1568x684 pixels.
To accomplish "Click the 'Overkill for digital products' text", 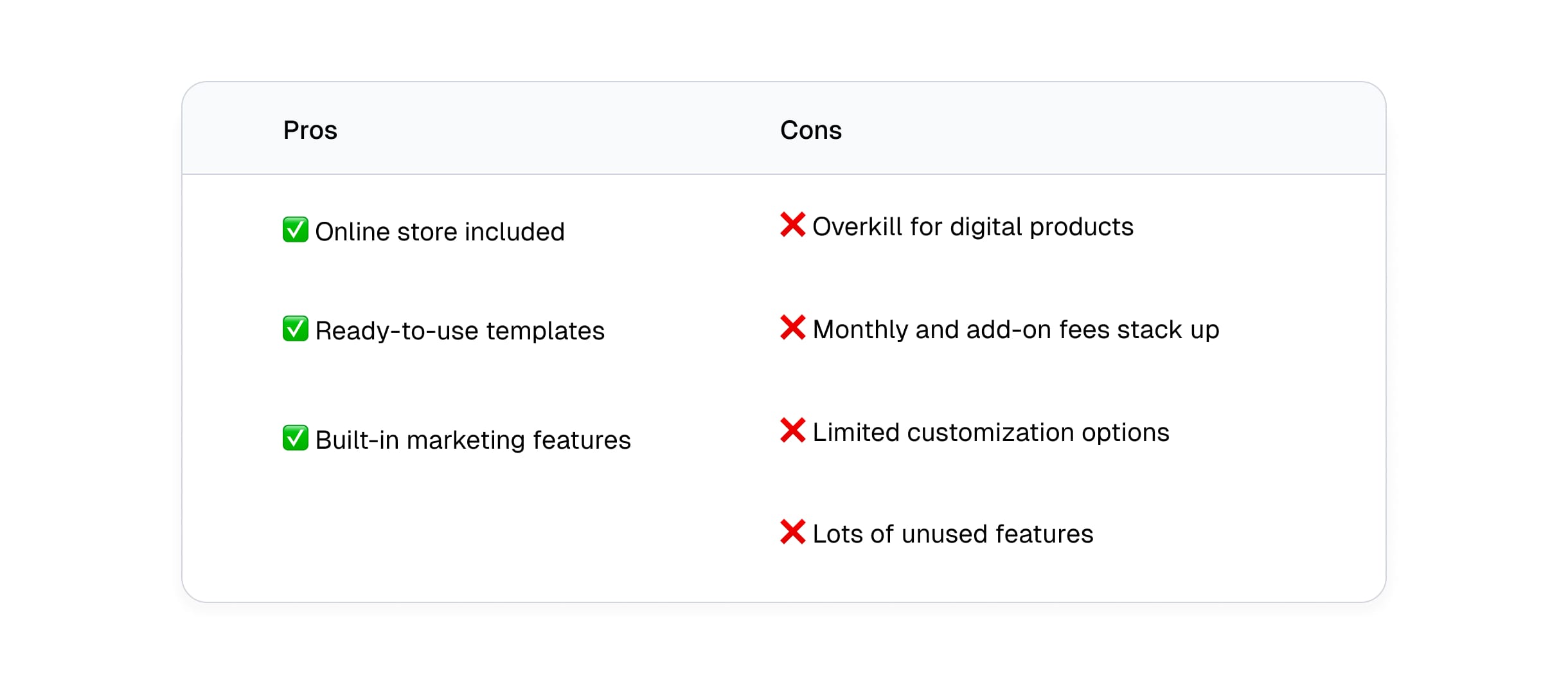I will (972, 227).
